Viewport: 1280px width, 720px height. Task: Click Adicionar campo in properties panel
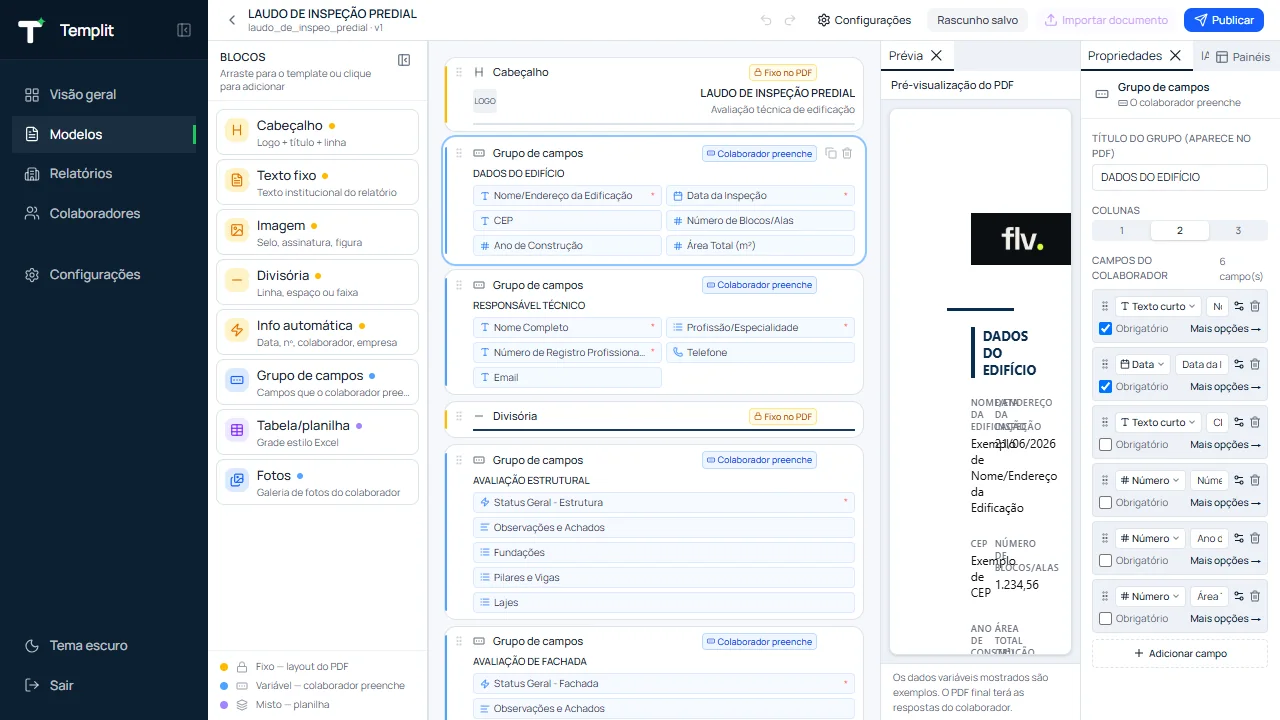pos(1180,654)
